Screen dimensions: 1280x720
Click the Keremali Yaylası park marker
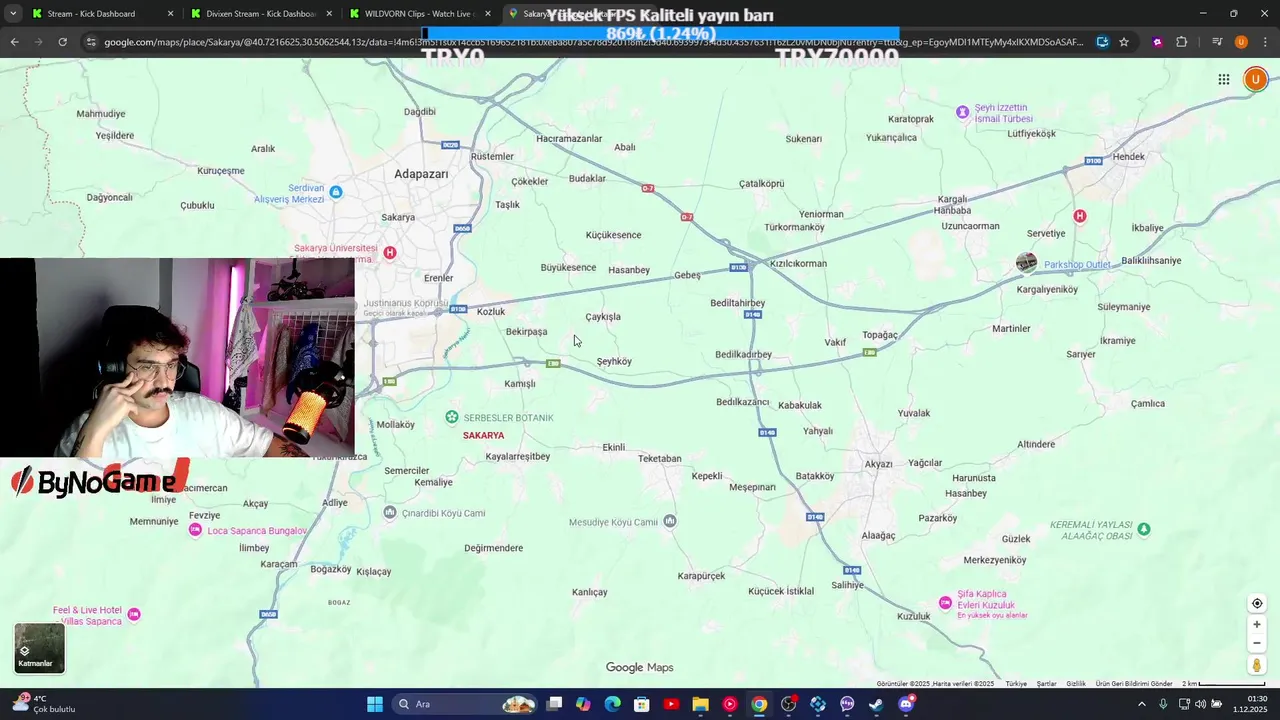[1144, 529]
